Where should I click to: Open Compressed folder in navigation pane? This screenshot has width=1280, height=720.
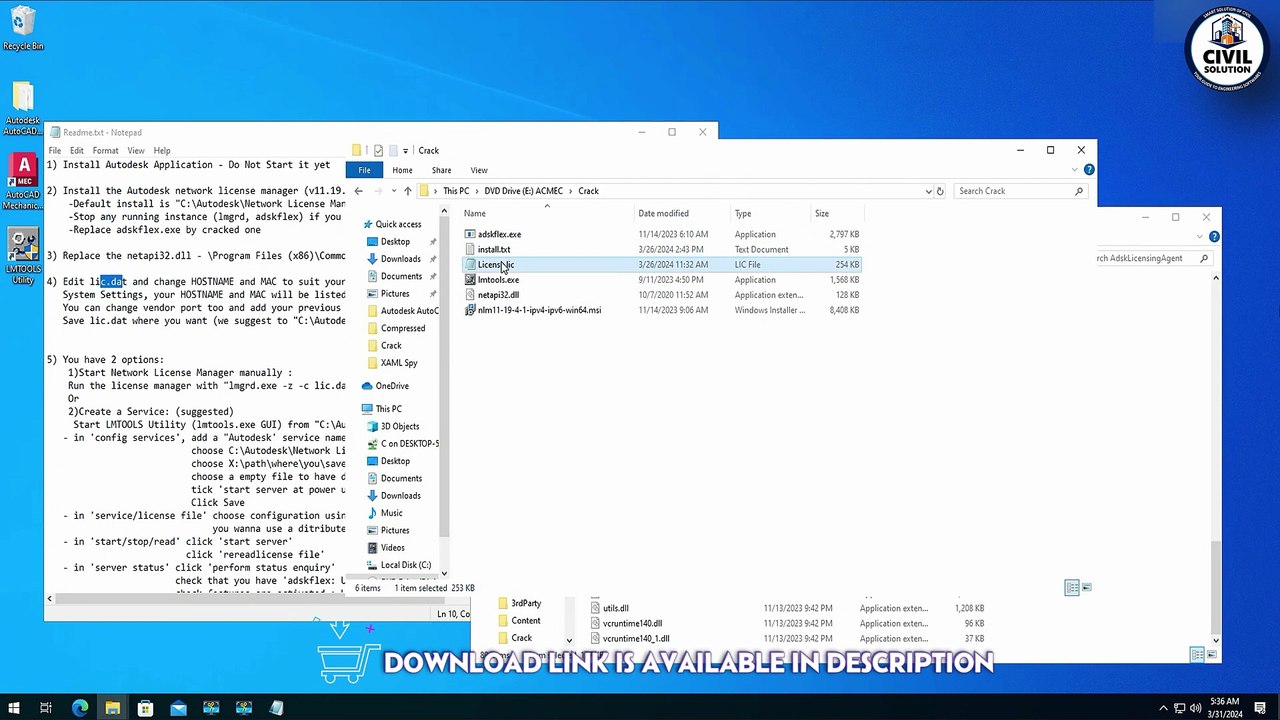tap(402, 328)
